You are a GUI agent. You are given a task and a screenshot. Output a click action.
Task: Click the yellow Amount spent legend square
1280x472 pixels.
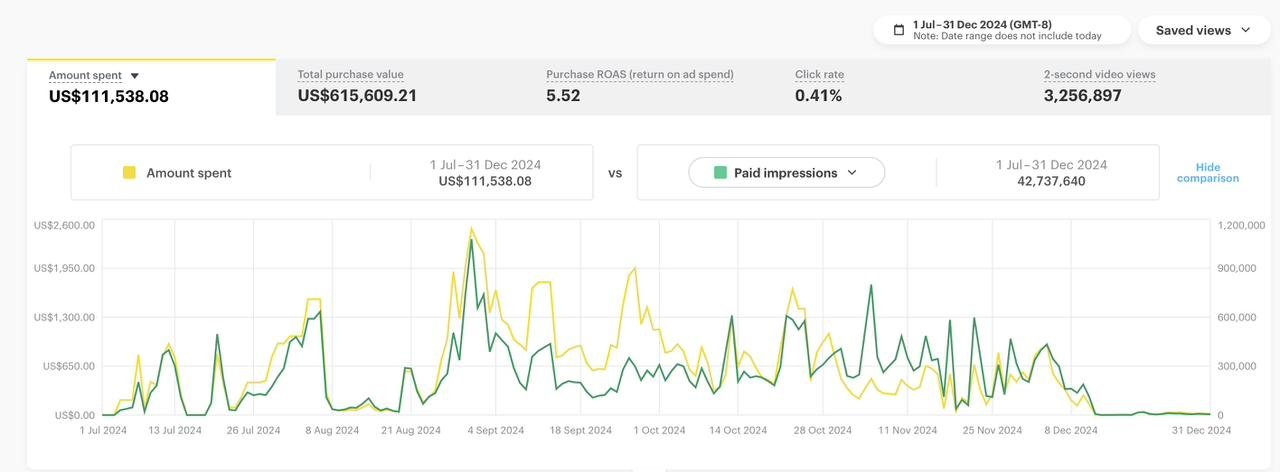pos(129,173)
